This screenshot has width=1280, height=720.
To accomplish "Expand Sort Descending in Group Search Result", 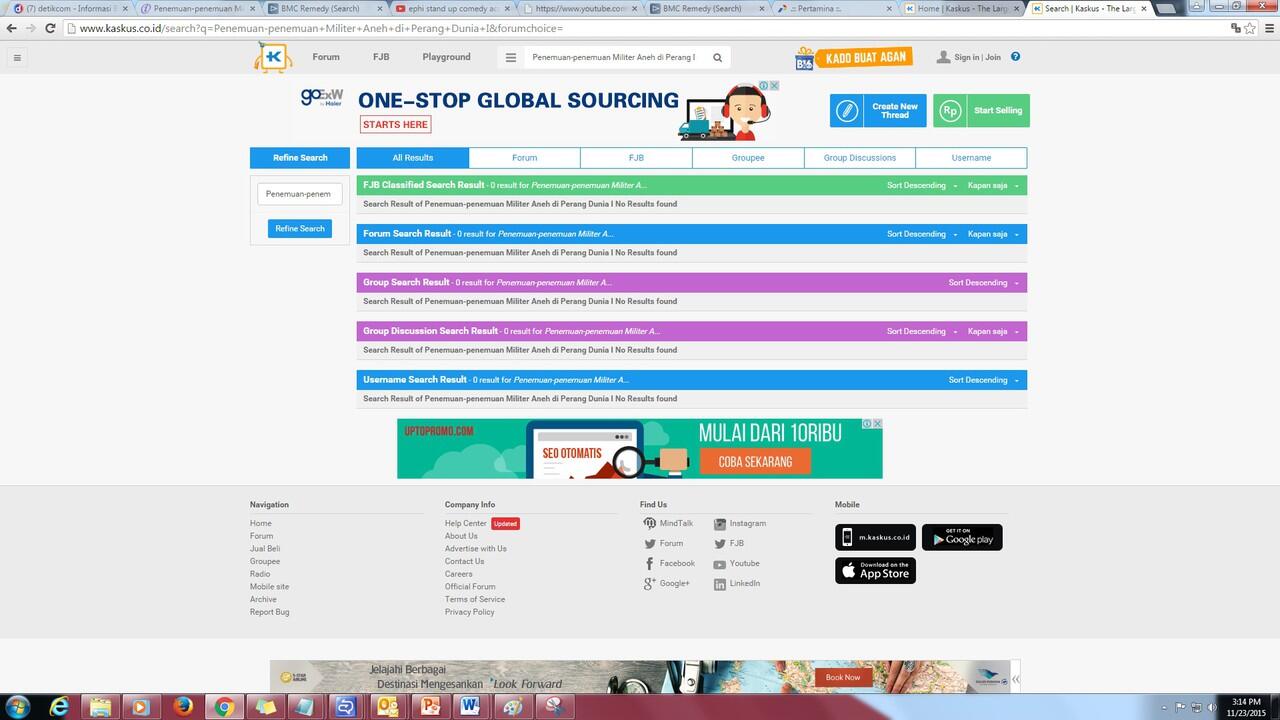I will click(984, 283).
